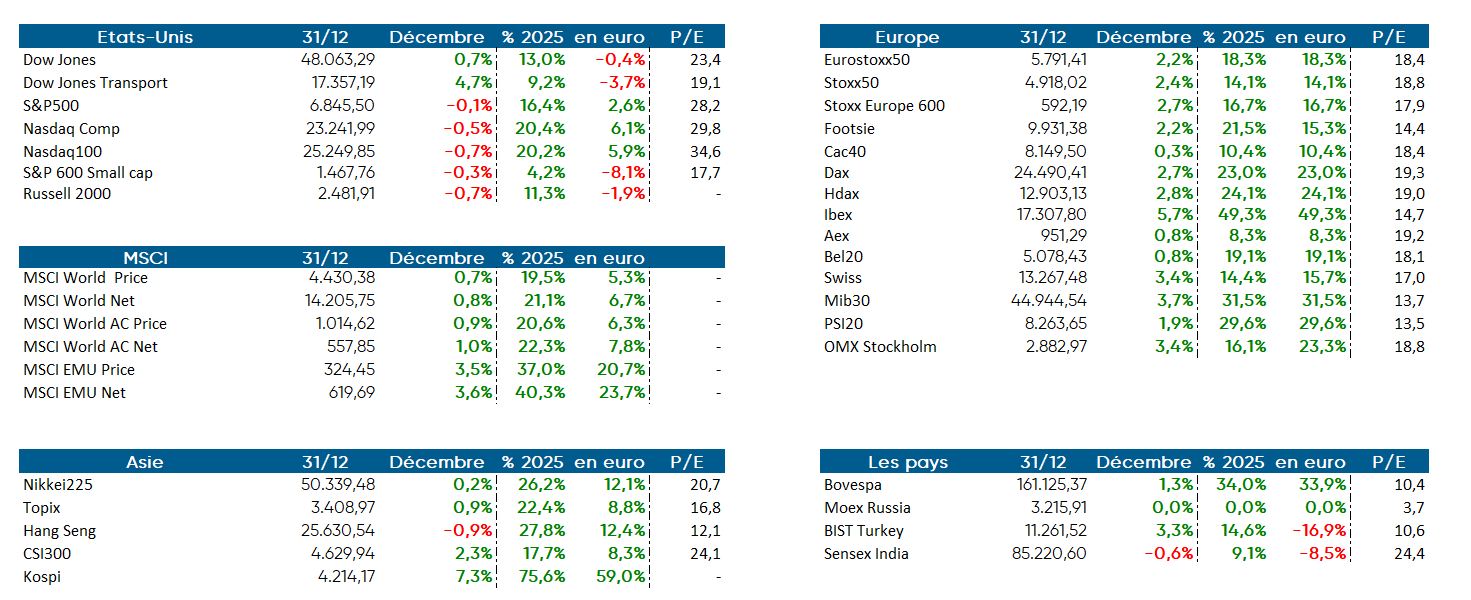Click the Etats-Unis table header
Screen dimensions: 1471x600
click(x=145, y=37)
